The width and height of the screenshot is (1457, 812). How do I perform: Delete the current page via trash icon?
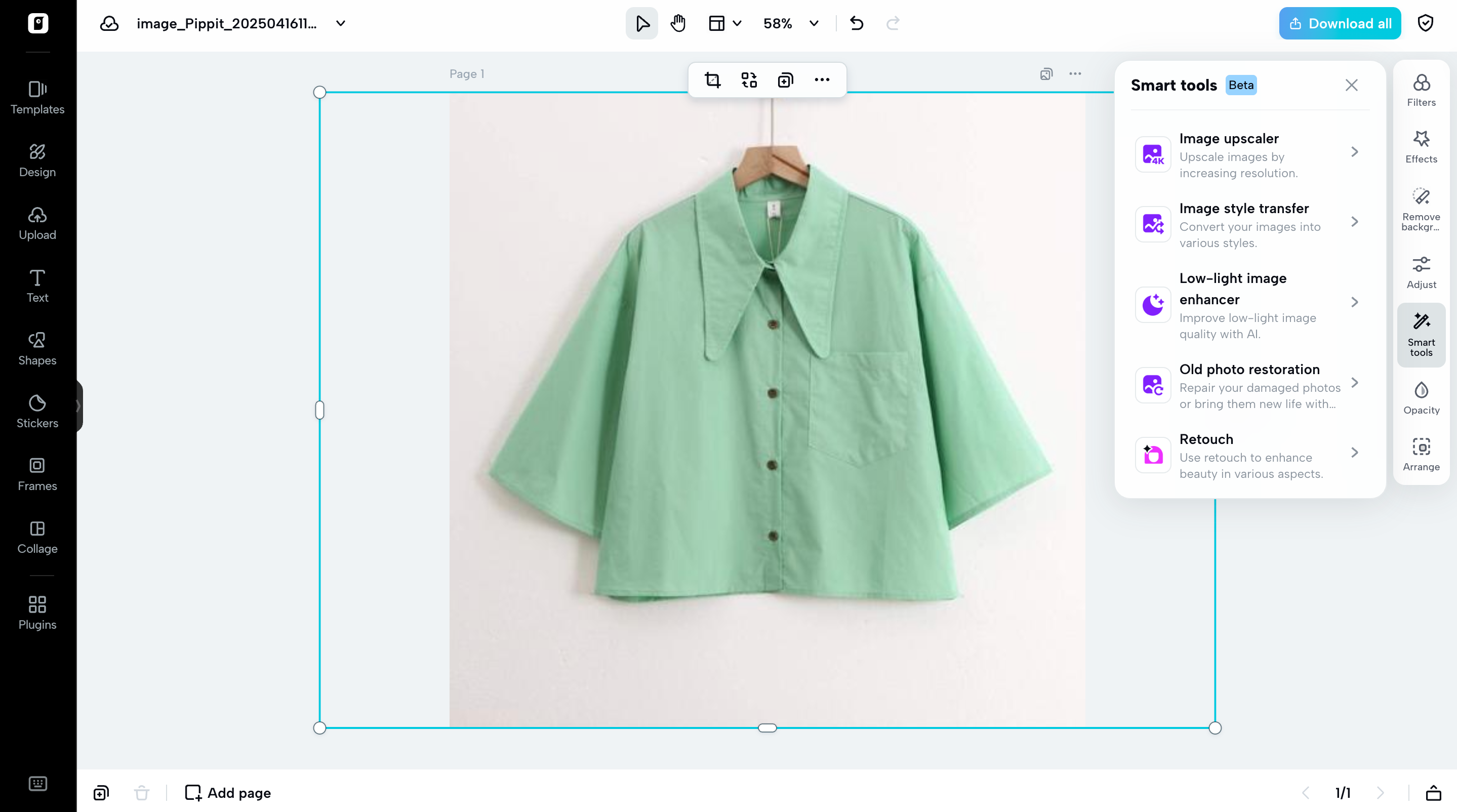141,793
